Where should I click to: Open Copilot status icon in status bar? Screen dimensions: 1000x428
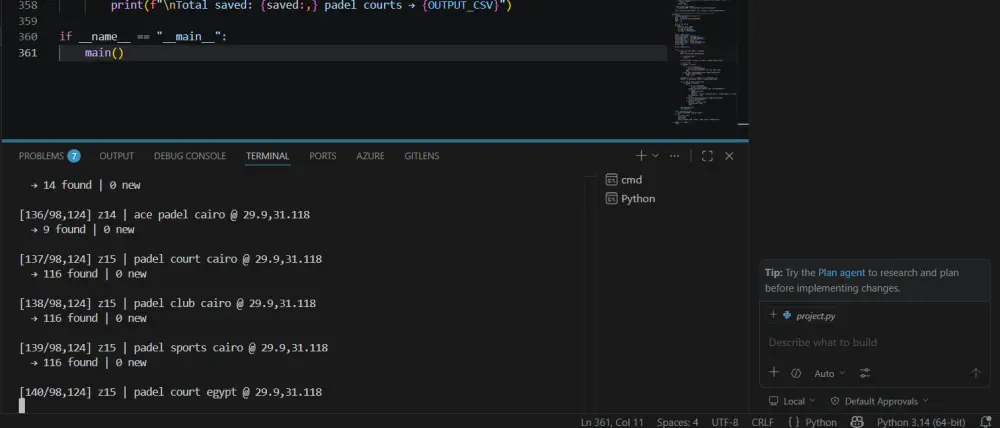[x=857, y=422]
